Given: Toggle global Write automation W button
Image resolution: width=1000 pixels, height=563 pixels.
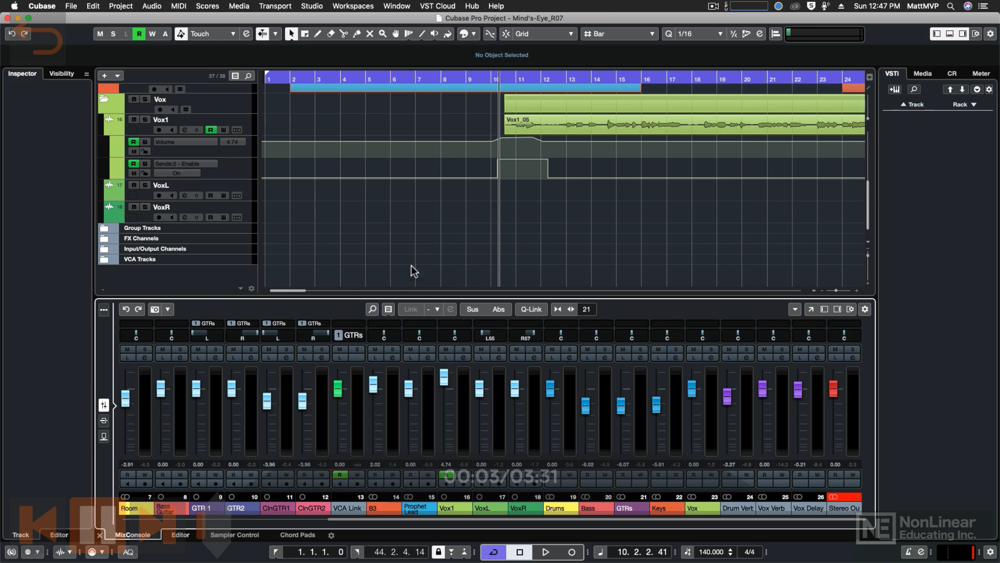Looking at the screenshot, I should click(152, 34).
